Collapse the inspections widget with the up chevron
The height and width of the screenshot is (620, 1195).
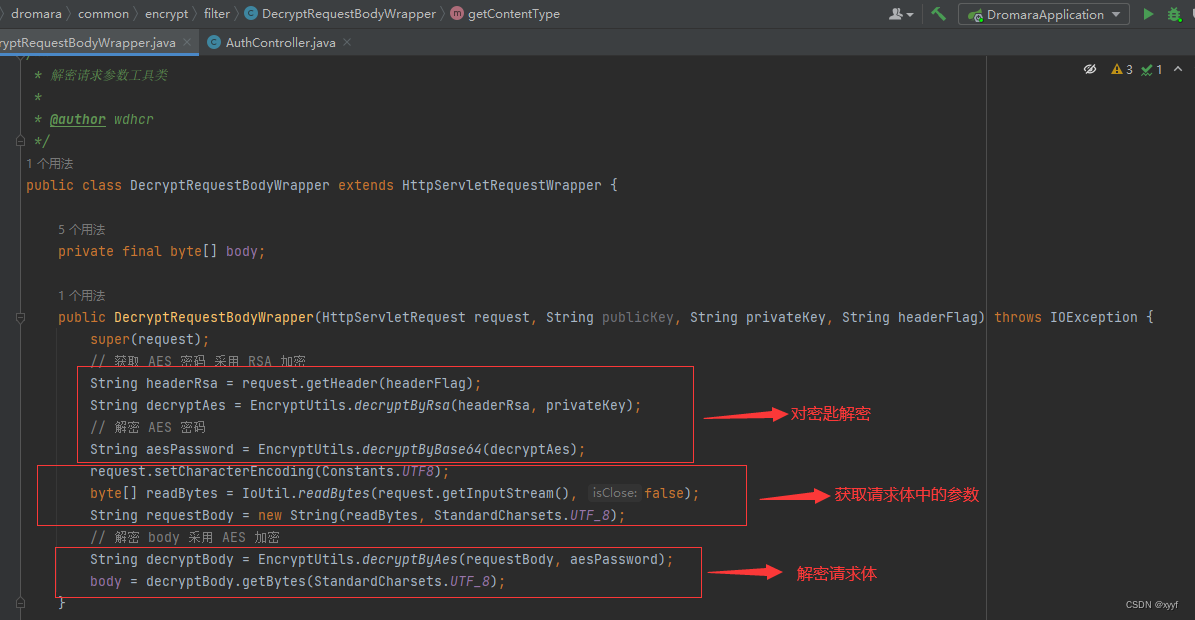coord(1177,69)
